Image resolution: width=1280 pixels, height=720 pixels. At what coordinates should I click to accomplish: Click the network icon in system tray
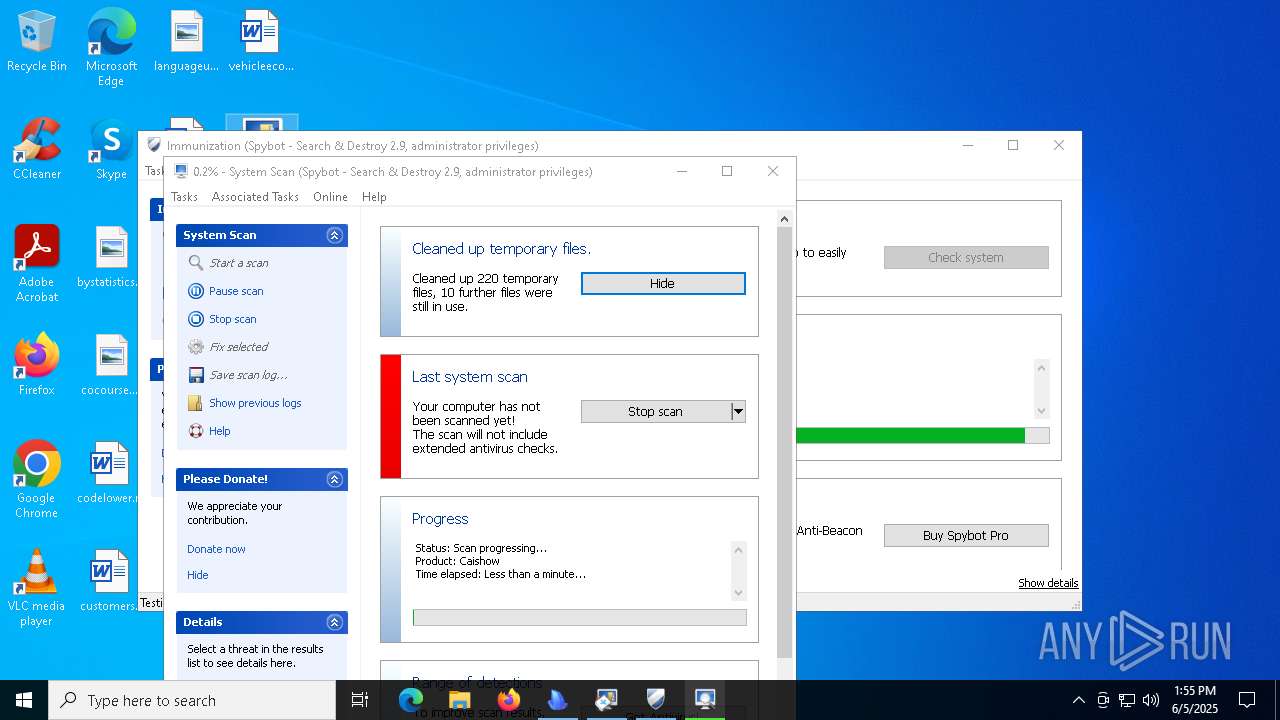point(1127,700)
